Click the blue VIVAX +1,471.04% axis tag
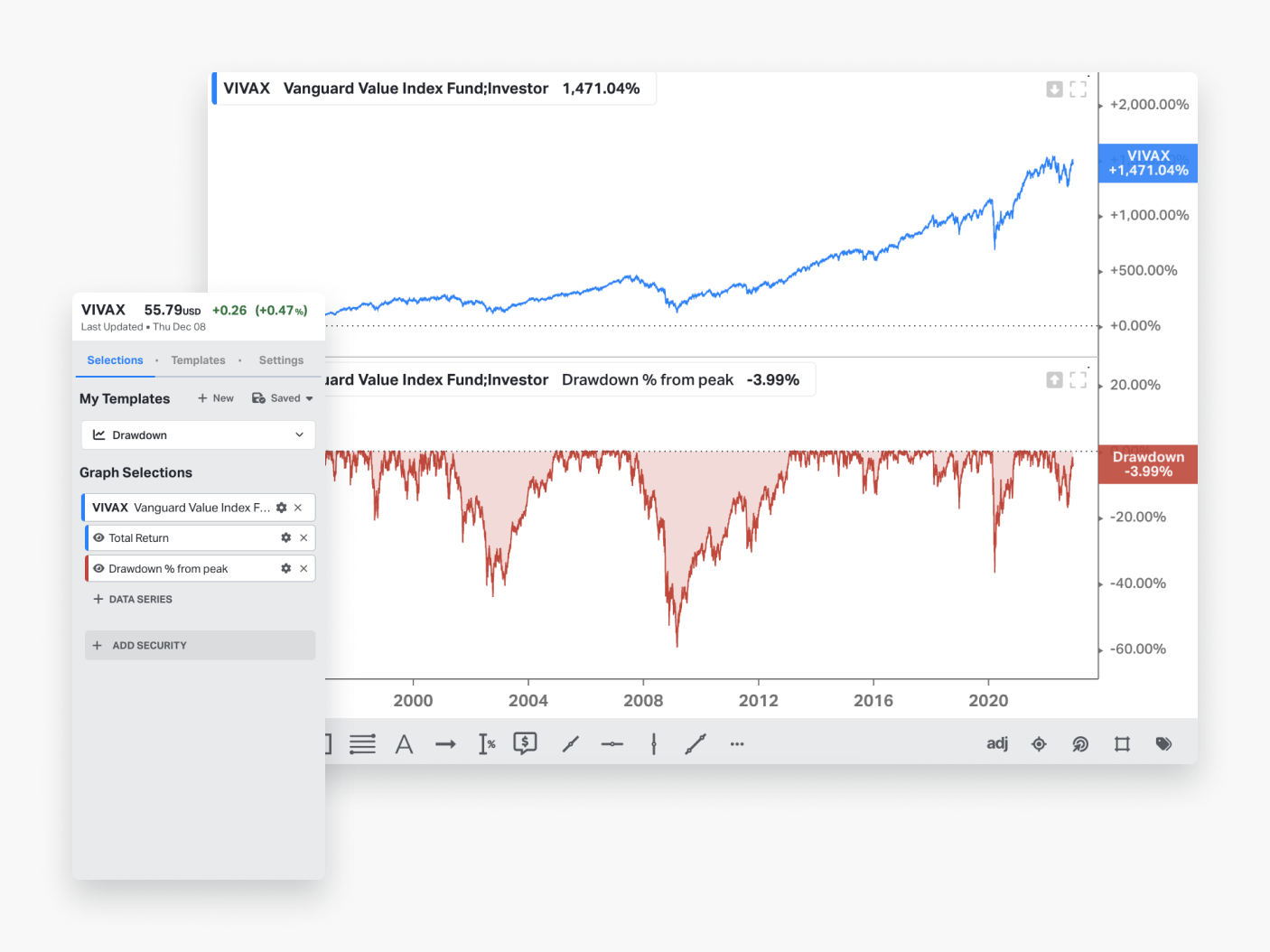 (1148, 163)
